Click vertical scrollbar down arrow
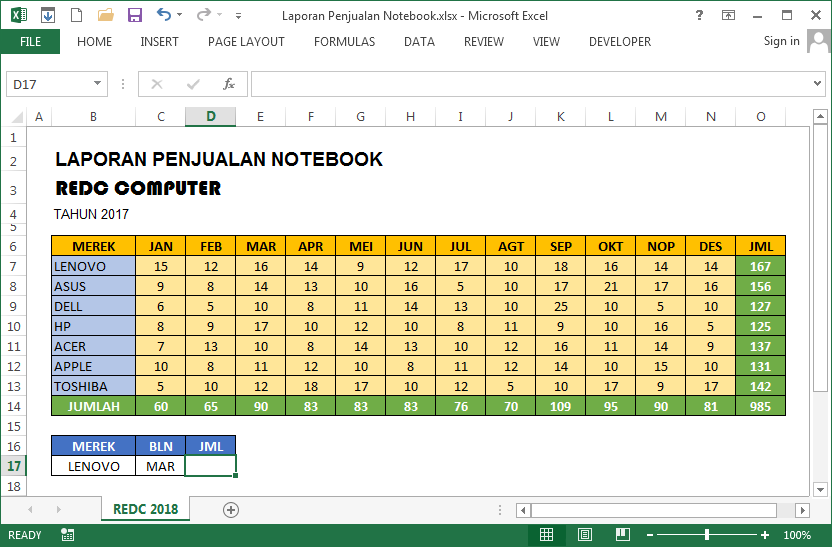Image resolution: width=832 pixels, height=547 pixels. (820, 489)
